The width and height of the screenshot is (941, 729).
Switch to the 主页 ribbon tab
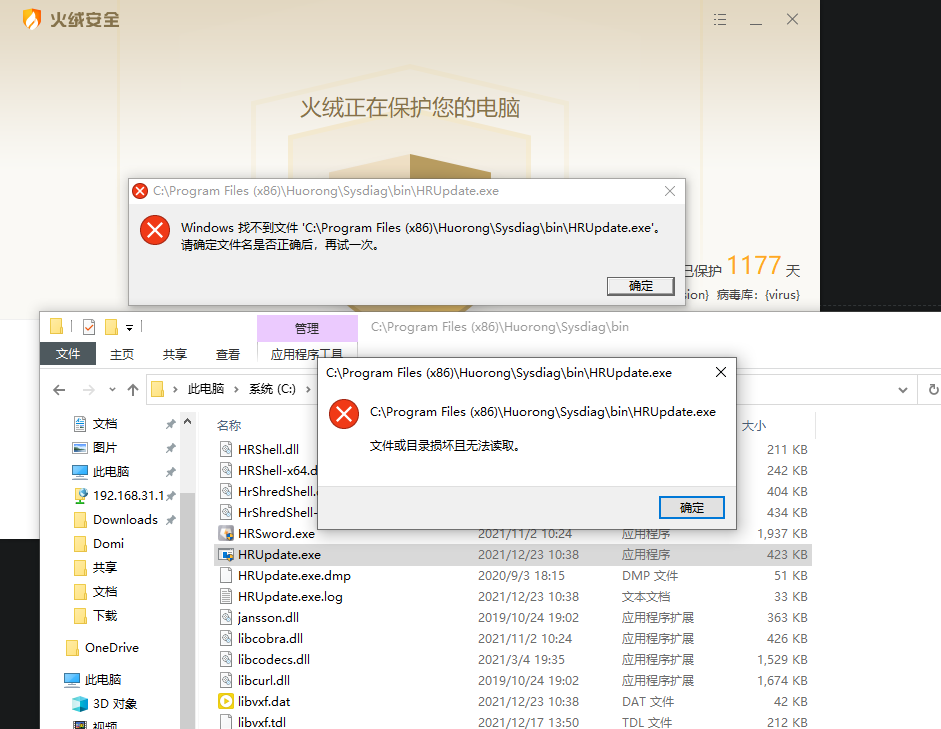click(x=122, y=355)
